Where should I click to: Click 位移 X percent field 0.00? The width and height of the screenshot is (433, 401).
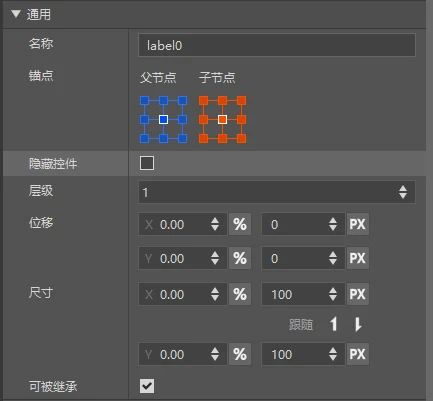click(183, 224)
